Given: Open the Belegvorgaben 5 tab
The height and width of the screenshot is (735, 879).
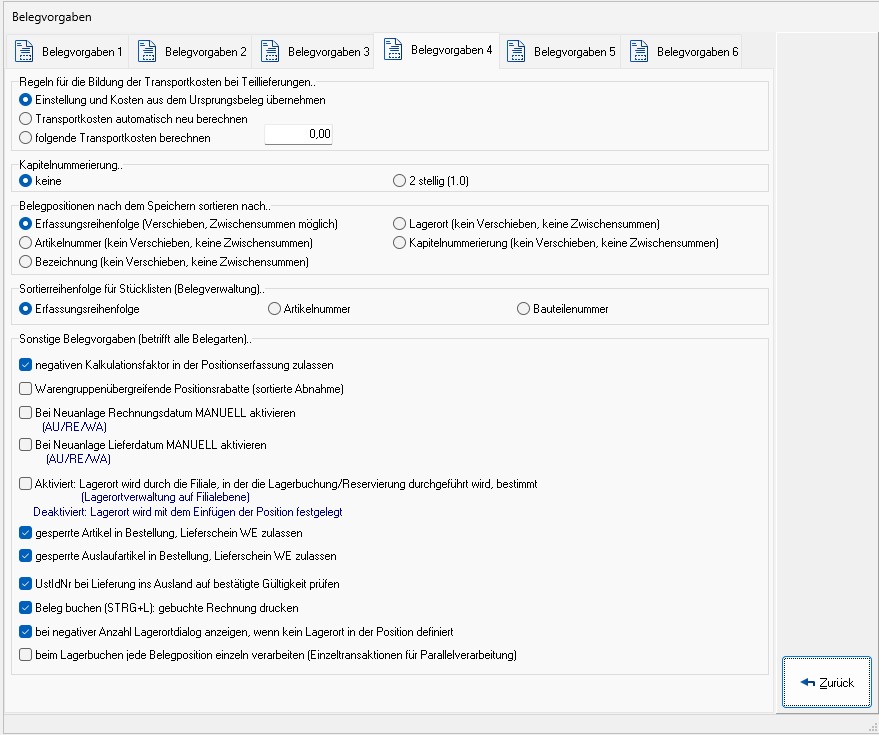Looking at the screenshot, I should [x=560, y=52].
